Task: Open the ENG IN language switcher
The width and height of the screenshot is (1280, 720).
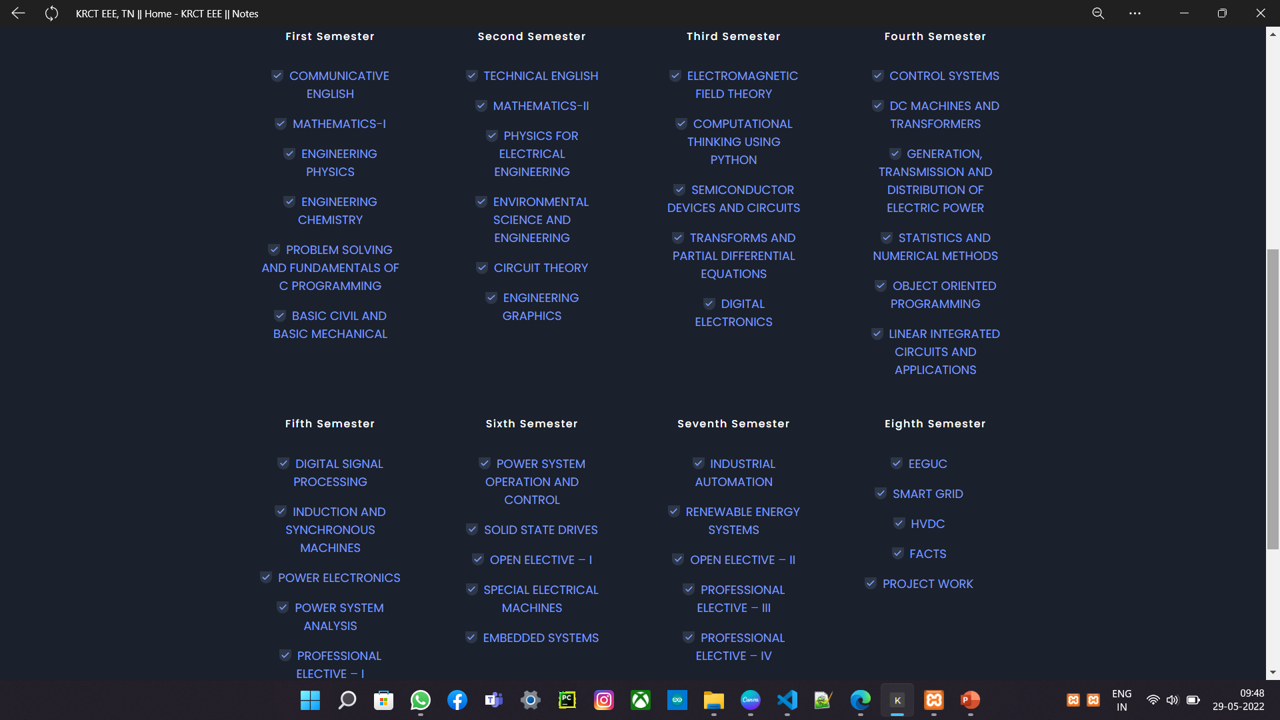Action: [x=1122, y=700]
